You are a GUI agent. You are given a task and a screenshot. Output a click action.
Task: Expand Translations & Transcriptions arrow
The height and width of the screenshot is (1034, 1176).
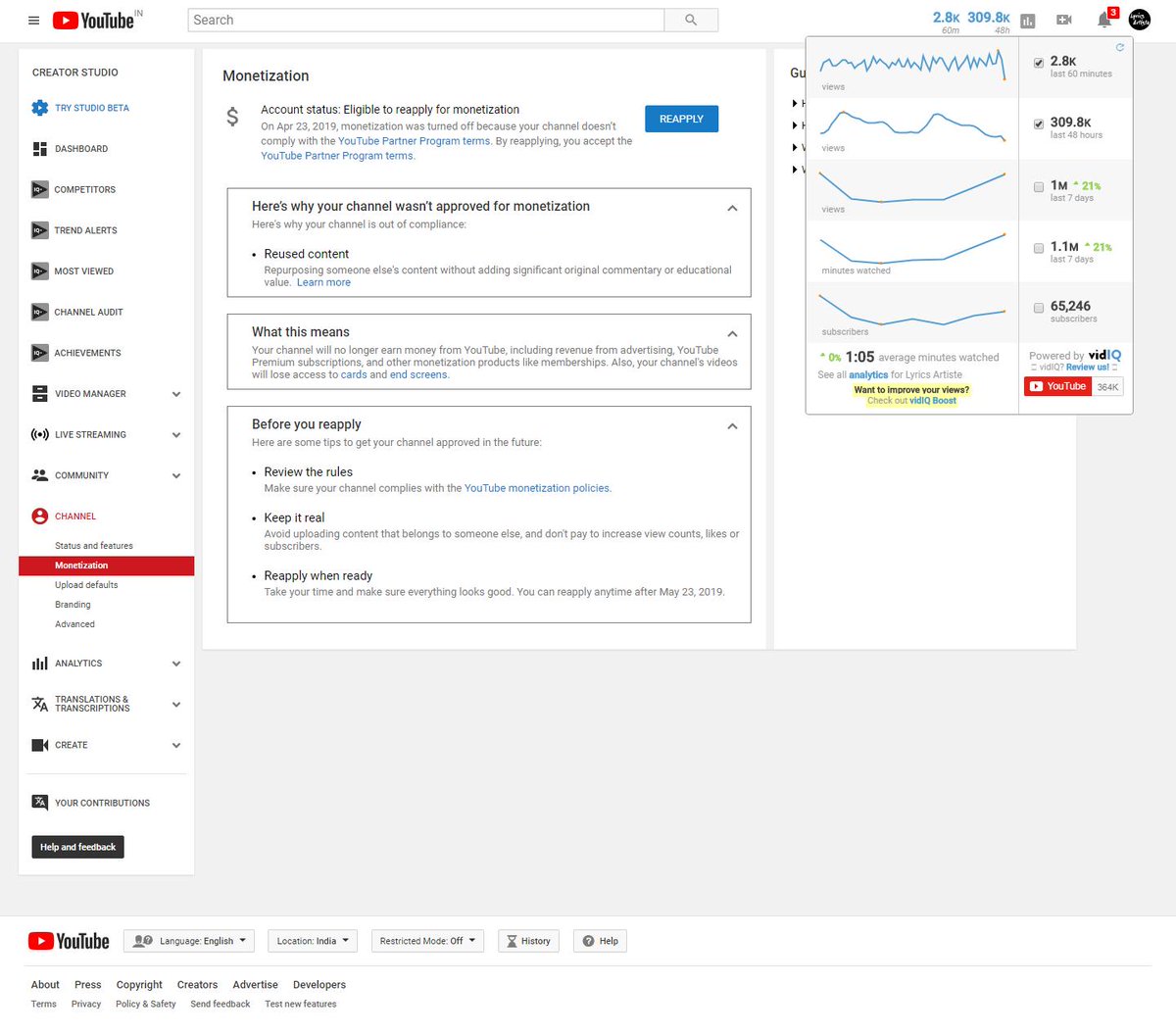(x=176, y=704)
